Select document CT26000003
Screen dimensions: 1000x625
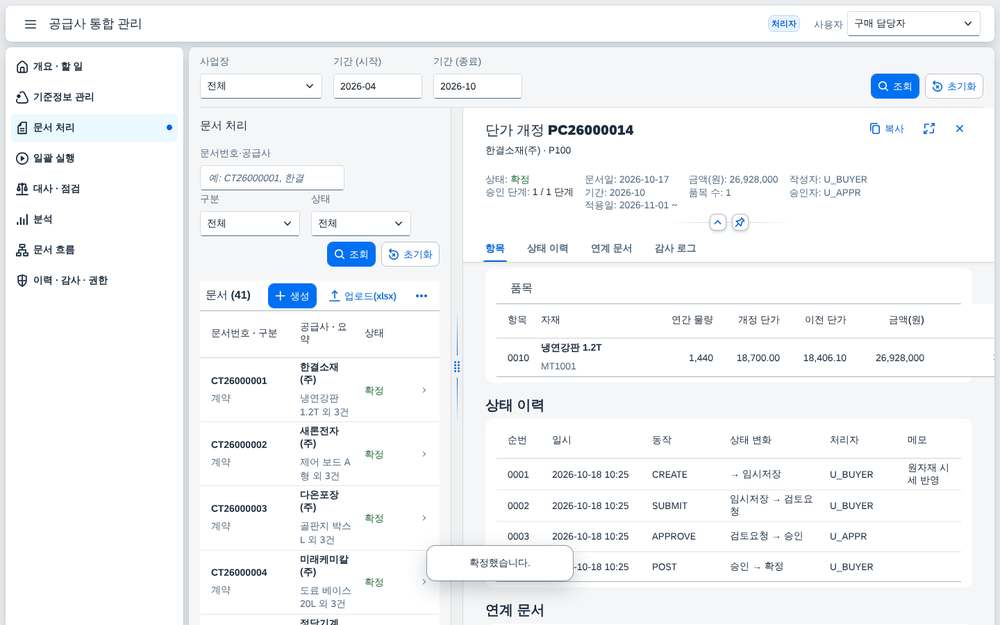239,508
